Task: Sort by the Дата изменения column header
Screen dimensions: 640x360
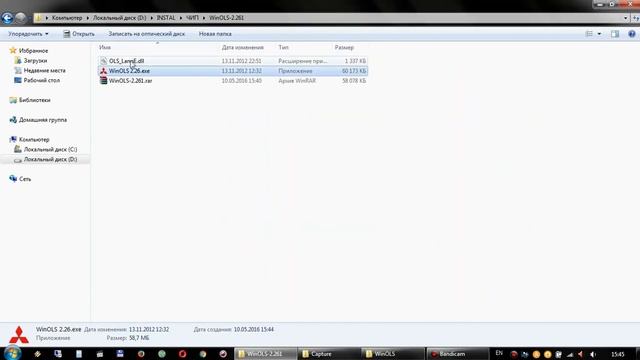Action: 242,48
